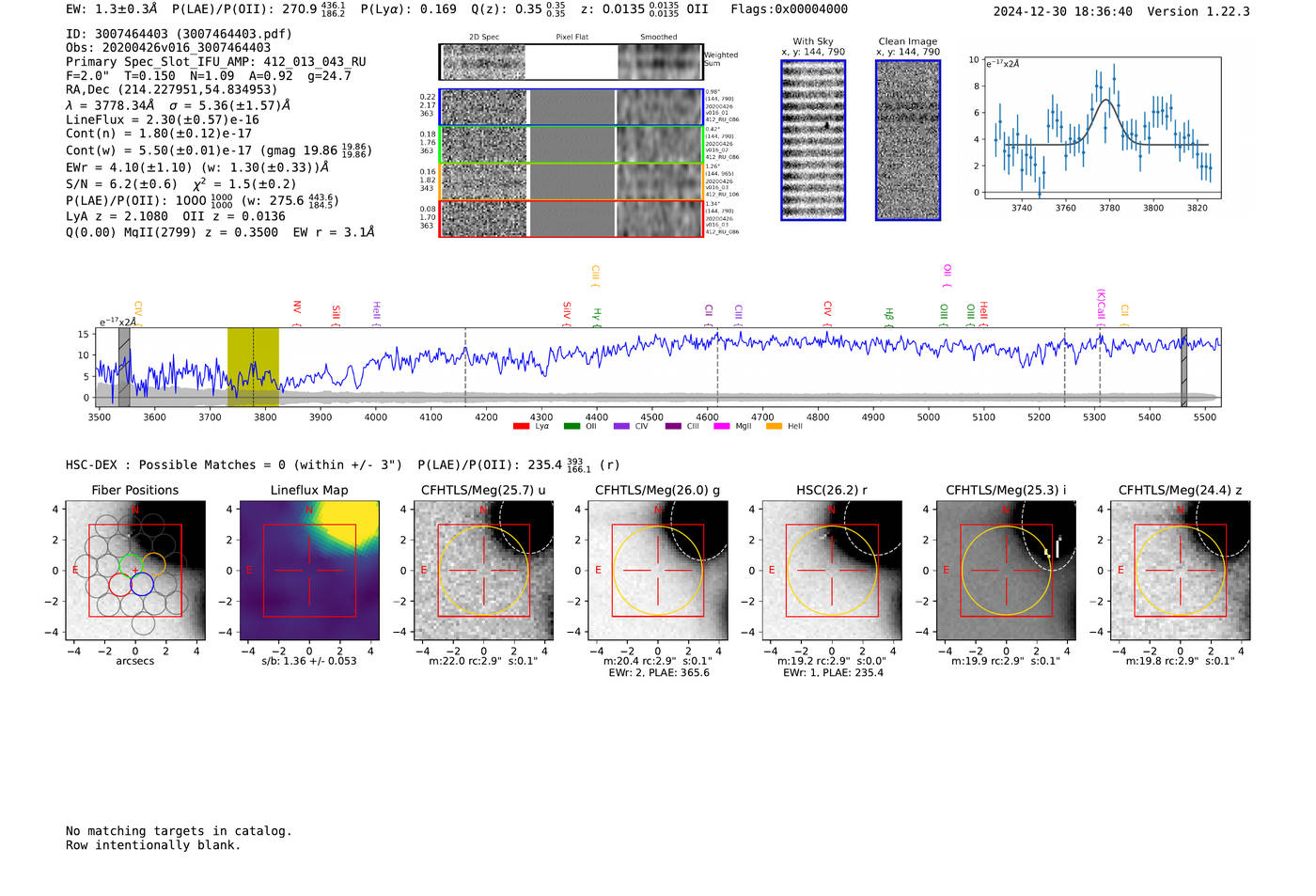Click the S/N = 6.2(±0.6) entry

point(121,184)
